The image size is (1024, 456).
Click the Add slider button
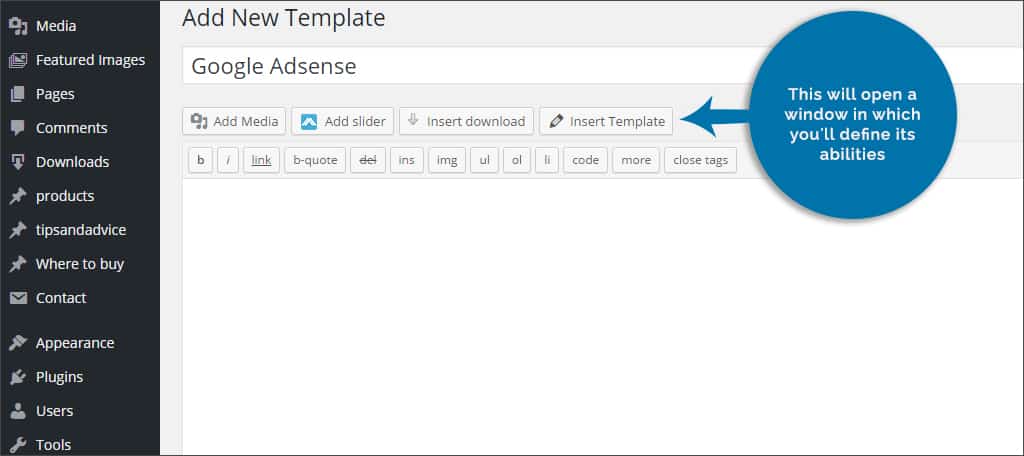[342, 121]
